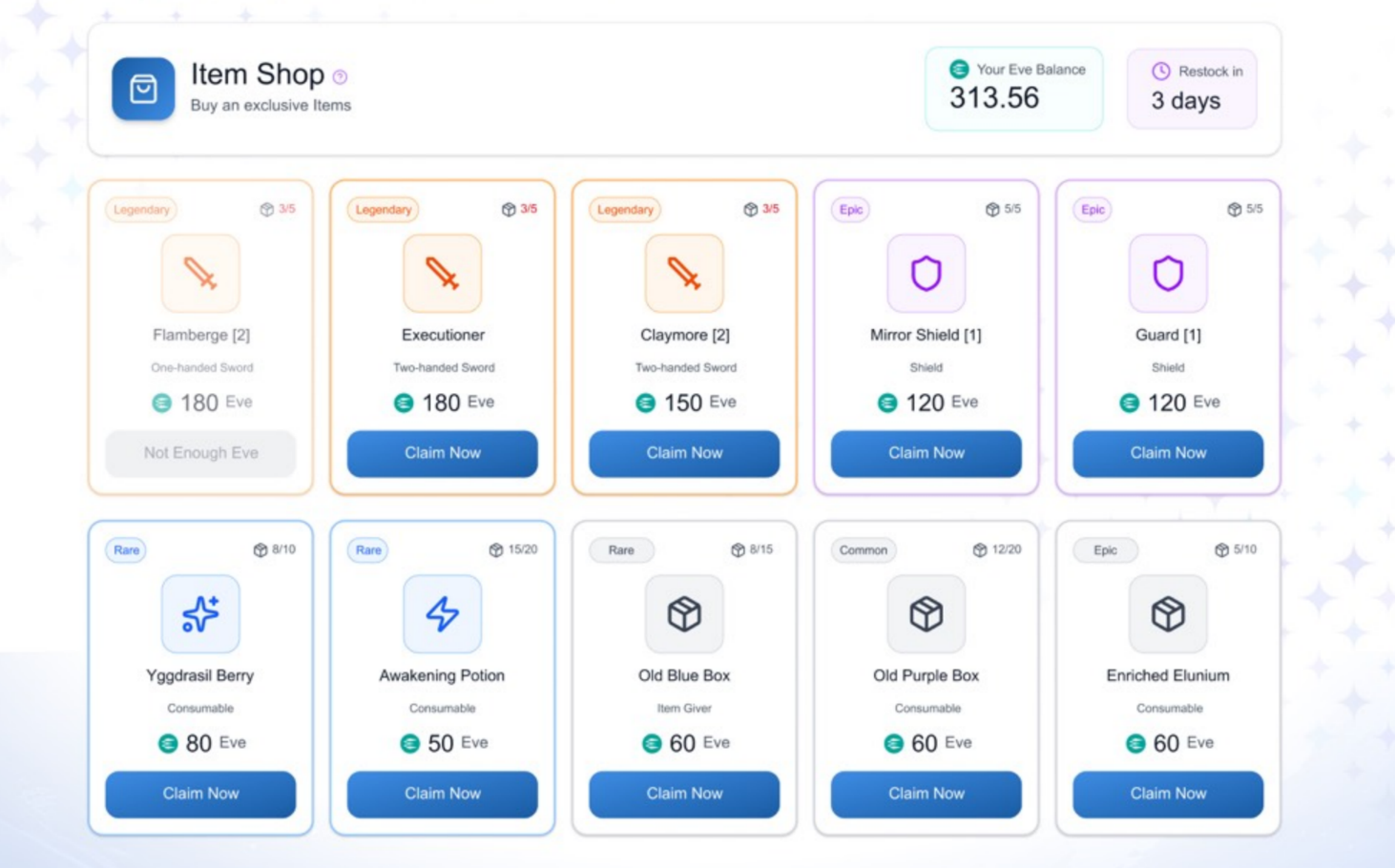
Task: Click the Old Blue Box cube icon
Action: pos(684,614)
